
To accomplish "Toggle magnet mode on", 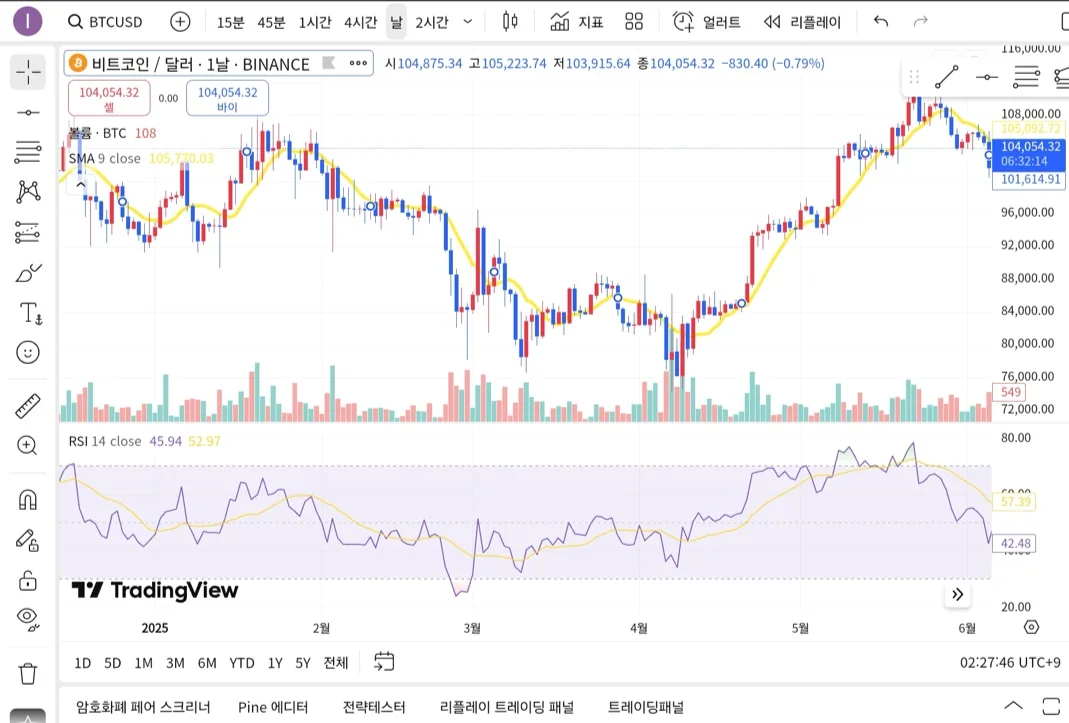I will click(28, 499).
